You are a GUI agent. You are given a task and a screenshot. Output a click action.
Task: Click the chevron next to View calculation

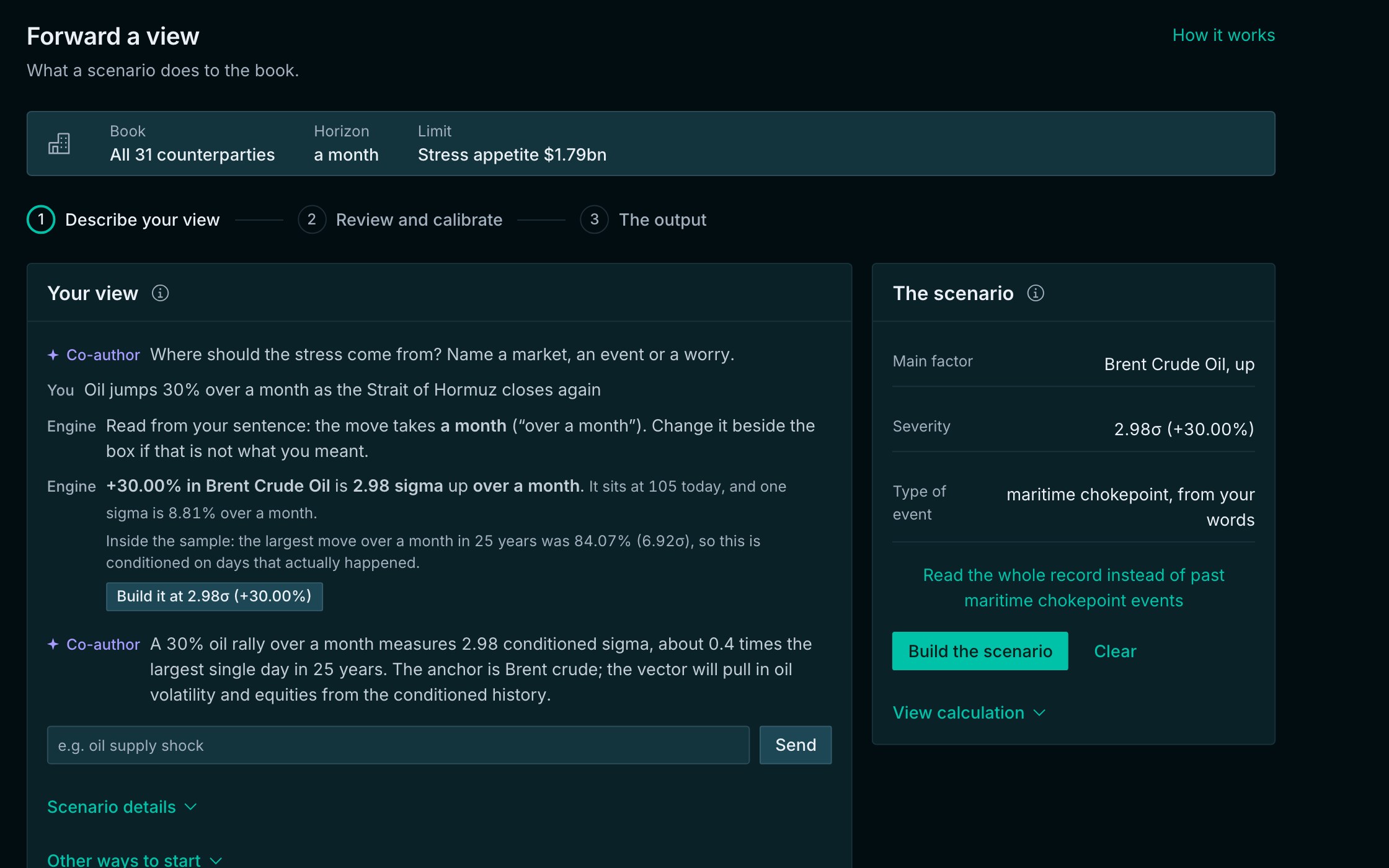coord(1040,713)
